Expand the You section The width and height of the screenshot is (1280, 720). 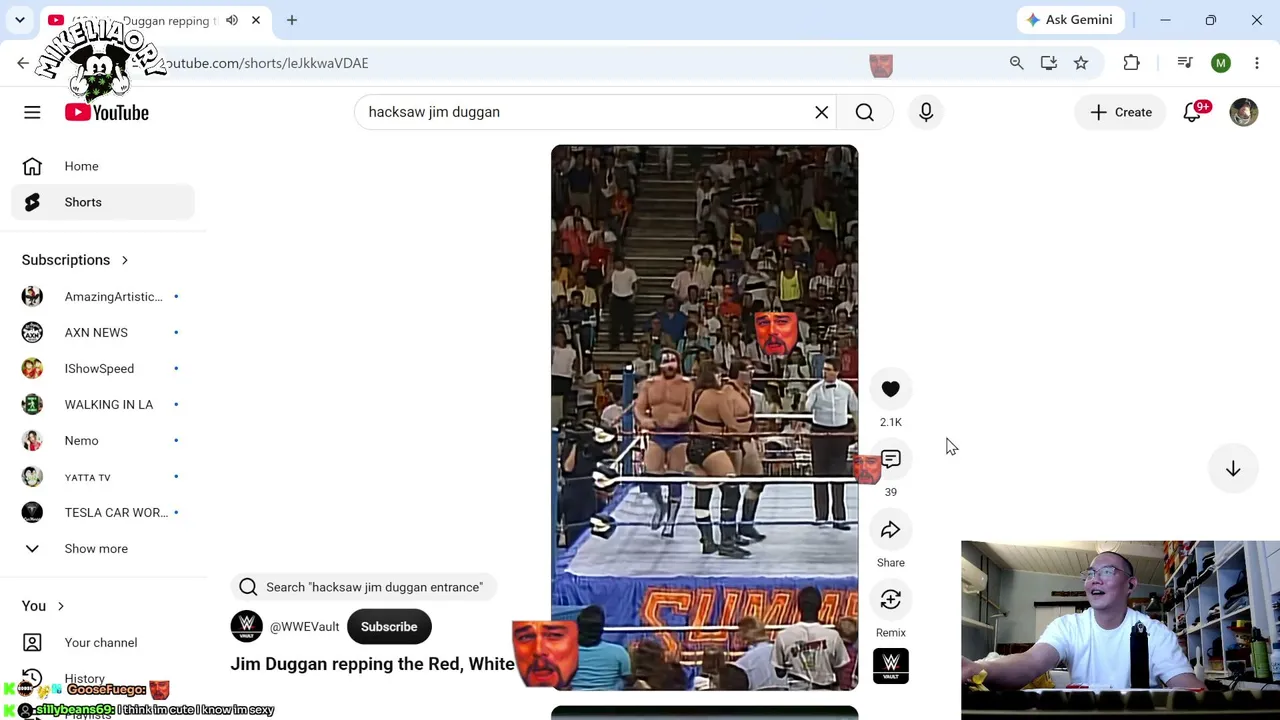pos(44,606)
